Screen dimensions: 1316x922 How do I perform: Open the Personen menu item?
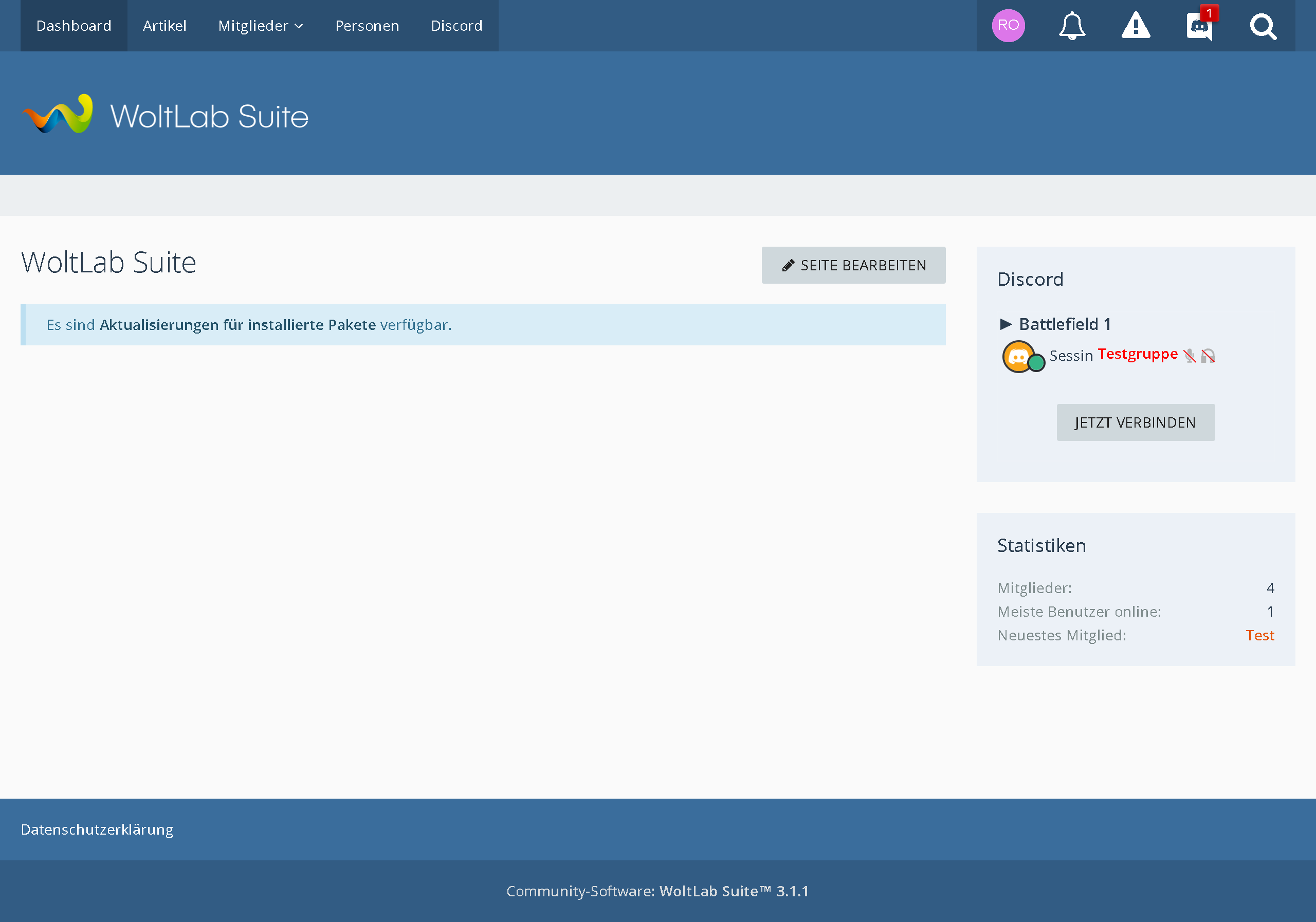(x=367, y=26)
